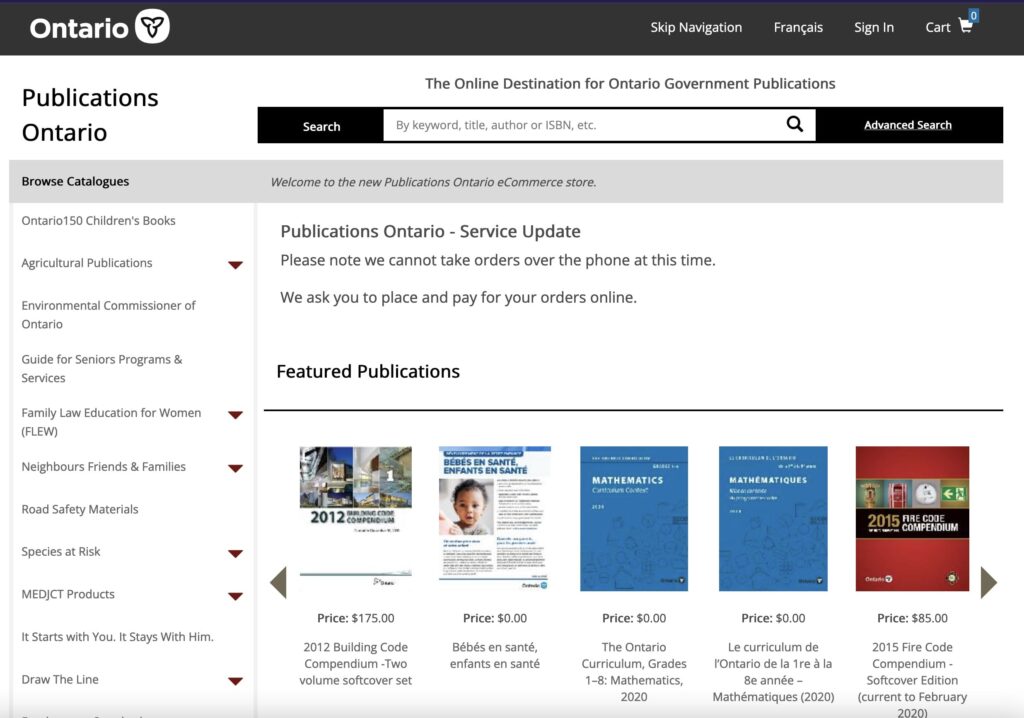
Task: Open MEDJCT Products catalogue
Action: [68, 594]
